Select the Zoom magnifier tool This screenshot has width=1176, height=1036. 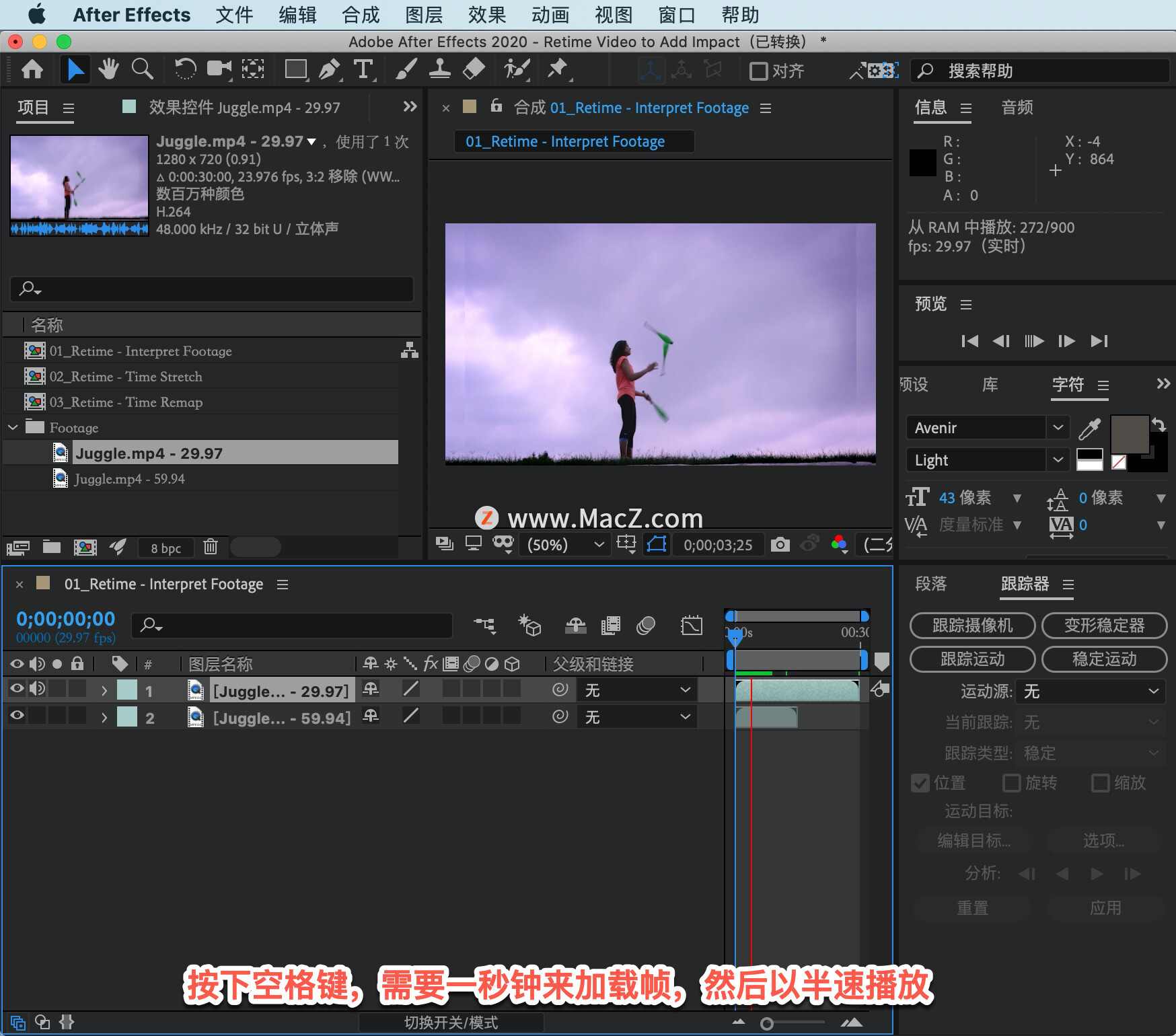142,69
